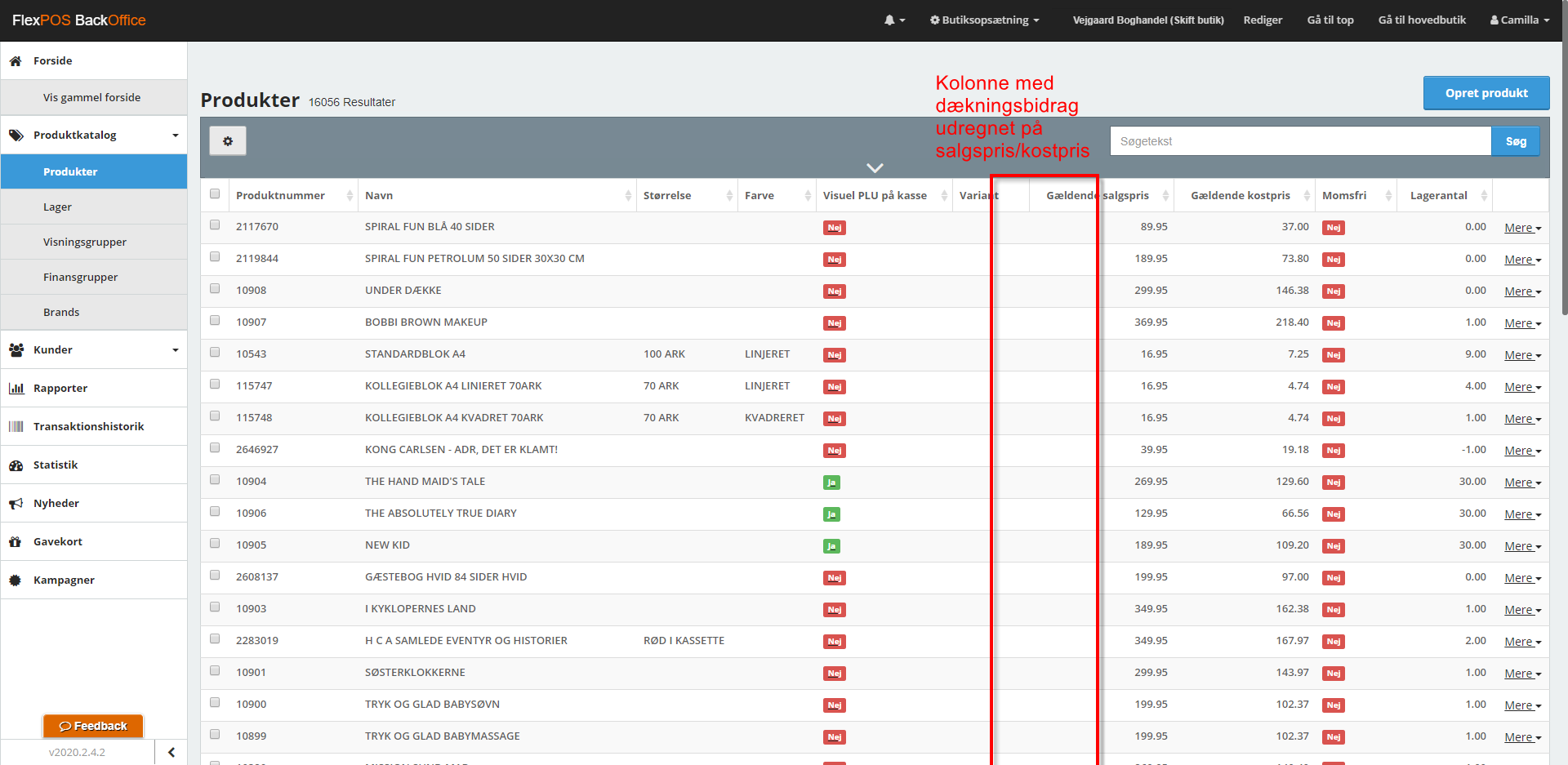This screenshot has width=1568, height=765.
Task: Click the Kunder people icon
Action: [x=16, y=350]
